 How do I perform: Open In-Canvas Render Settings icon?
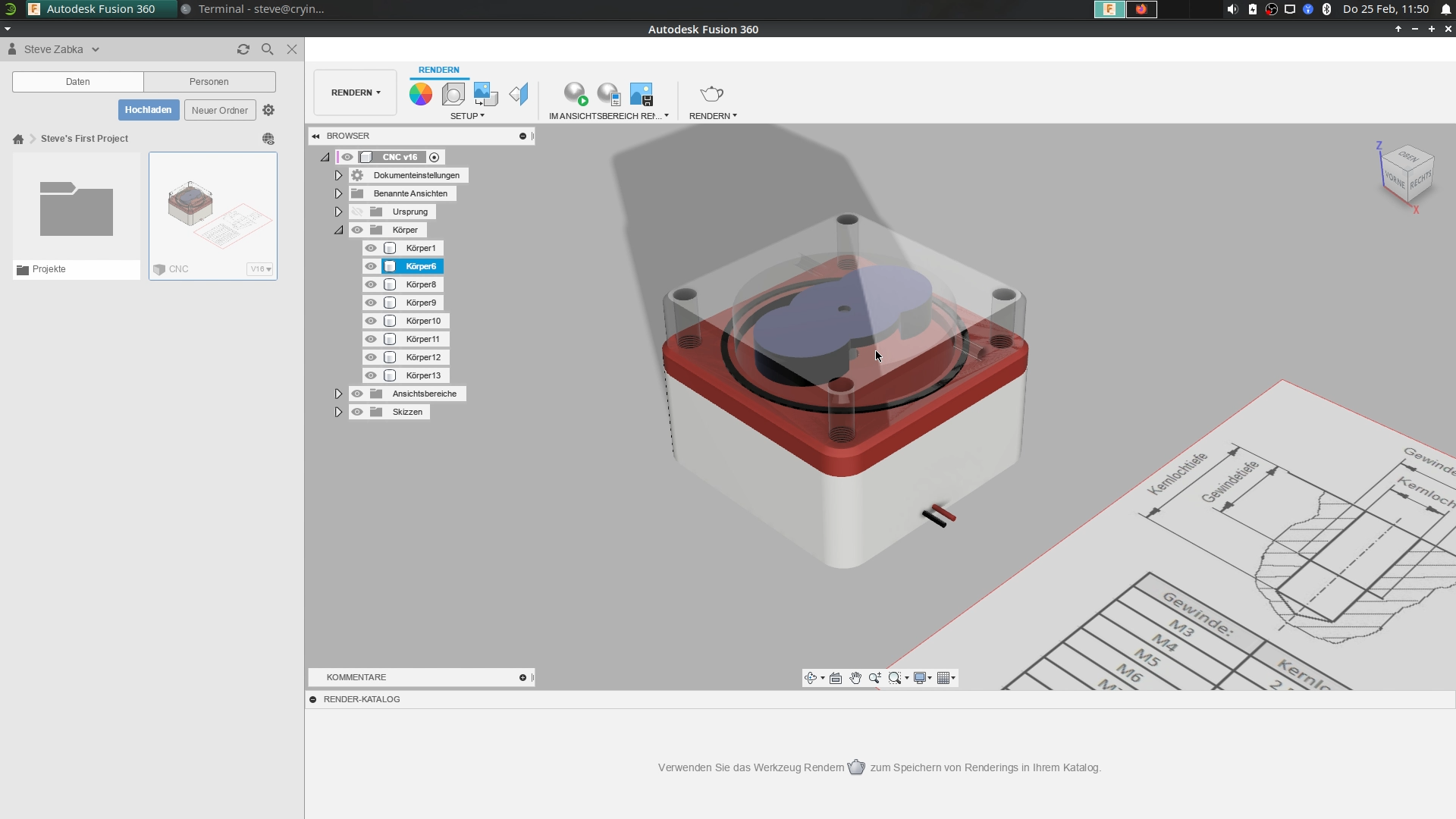[x=609, y=94]
